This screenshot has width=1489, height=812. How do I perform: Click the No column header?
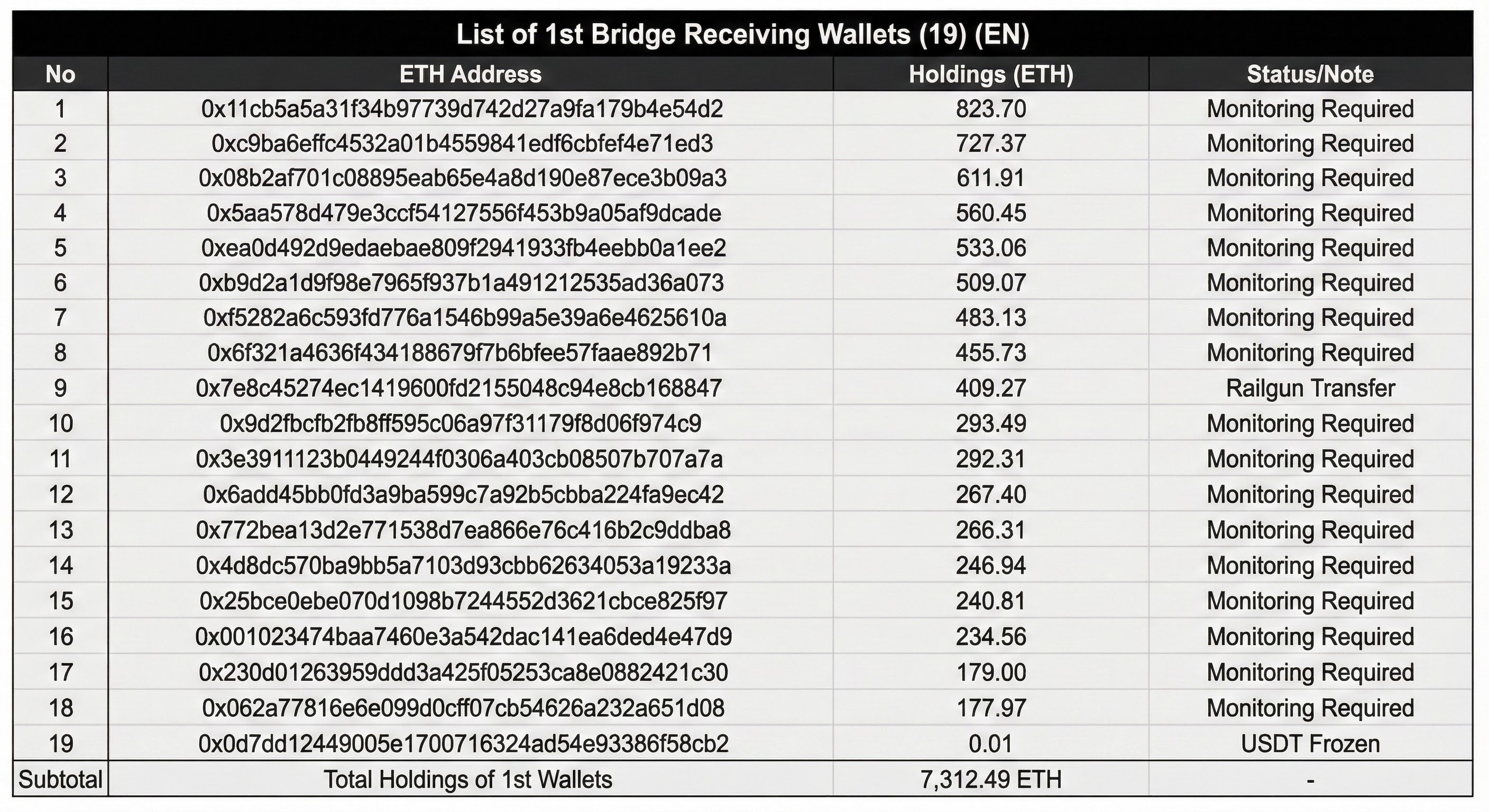pos(60,75)
